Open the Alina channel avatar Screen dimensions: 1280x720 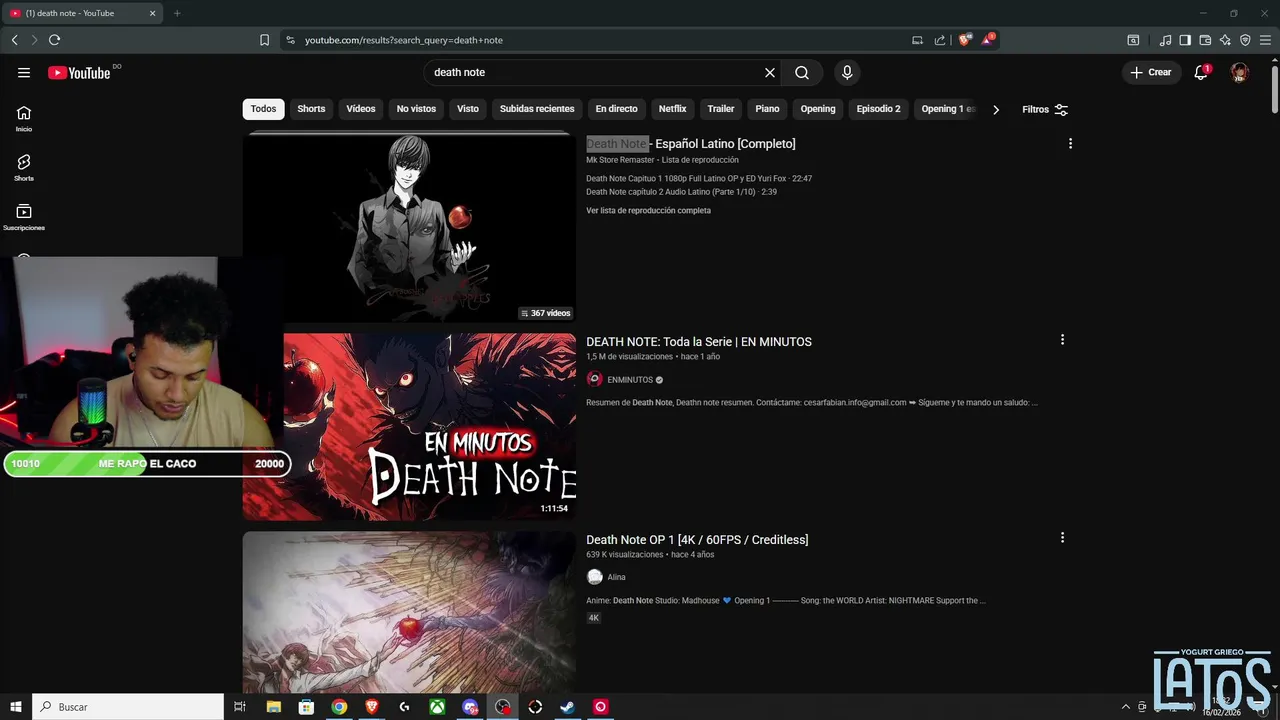595,577
